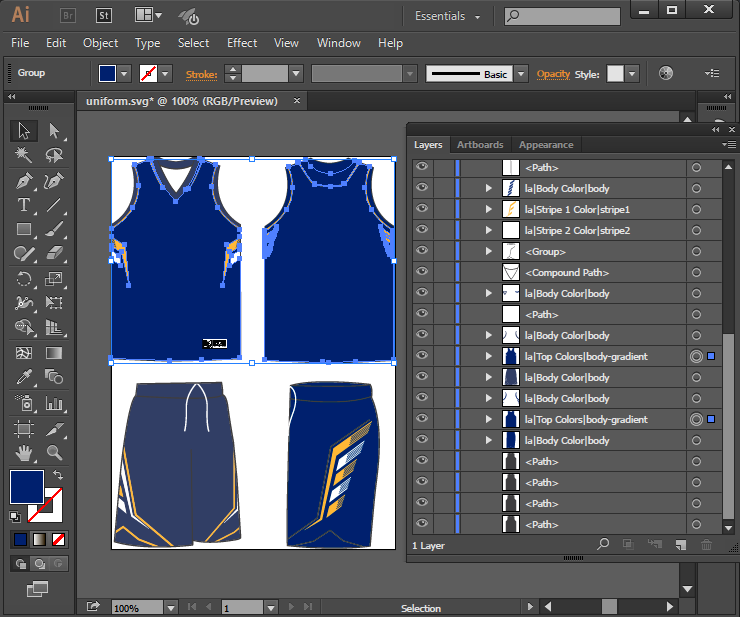Screen dimensions: 740x617
Task: Open the stroke weight dropdown
Action: pos(296,74)
